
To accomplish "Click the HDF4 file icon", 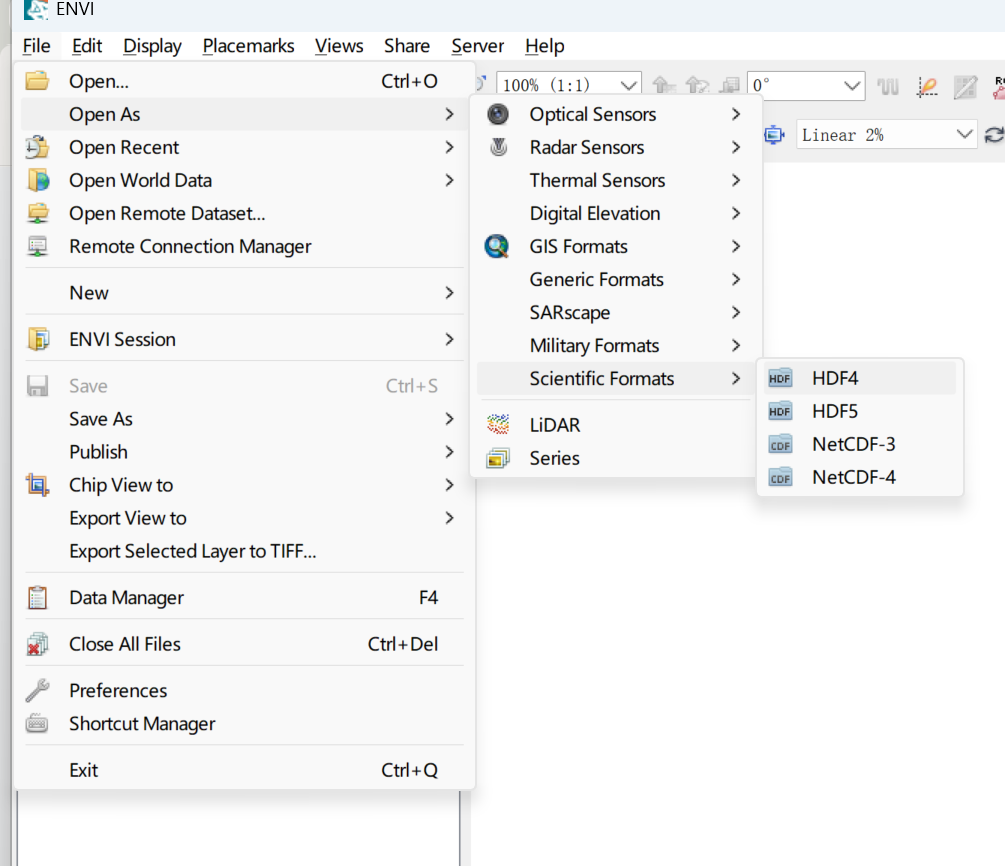I will pos(780,378).
